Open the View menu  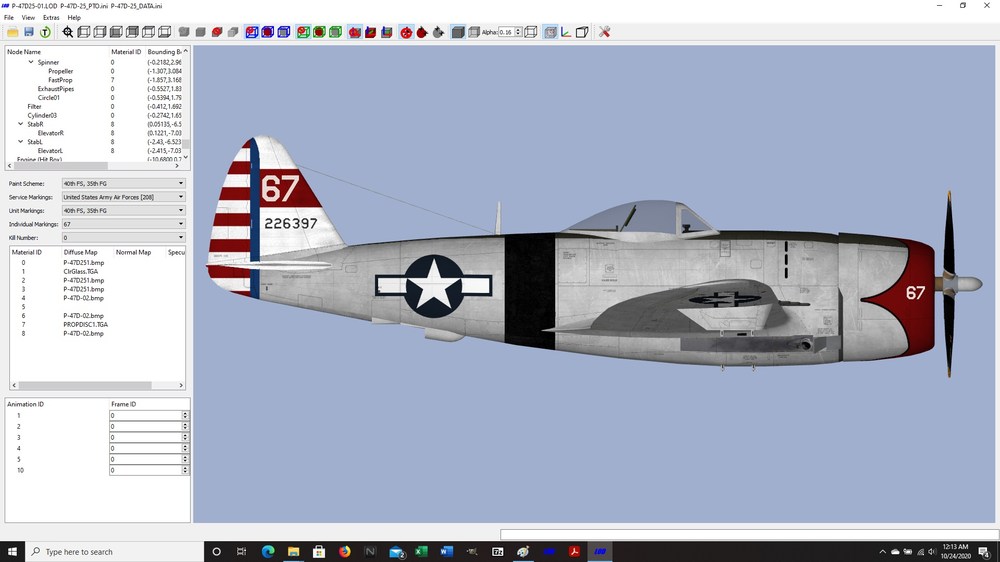pyautogui.click(x=28, y=18)
